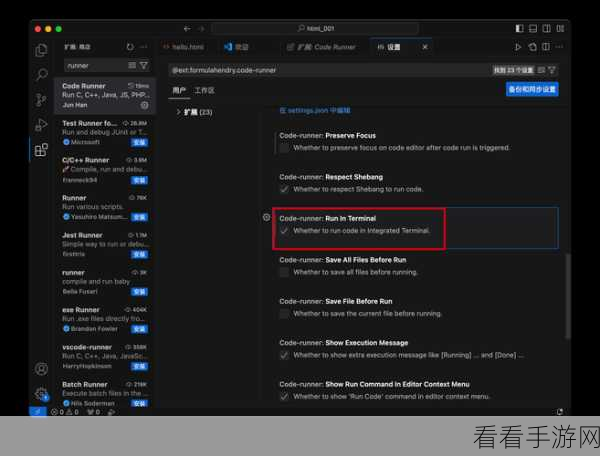
Task: Refresh the extensions list
Action: point(130,47)
